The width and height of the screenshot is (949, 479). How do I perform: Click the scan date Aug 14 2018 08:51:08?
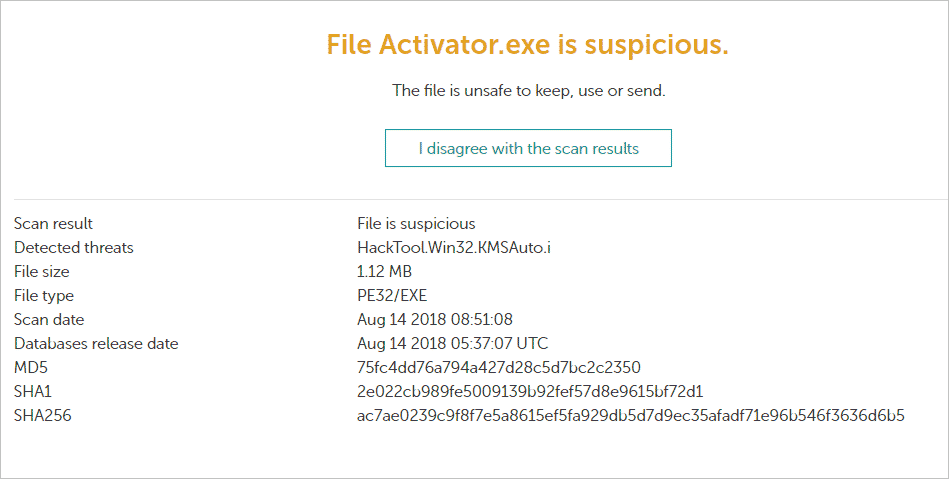(x=435, y=319)
